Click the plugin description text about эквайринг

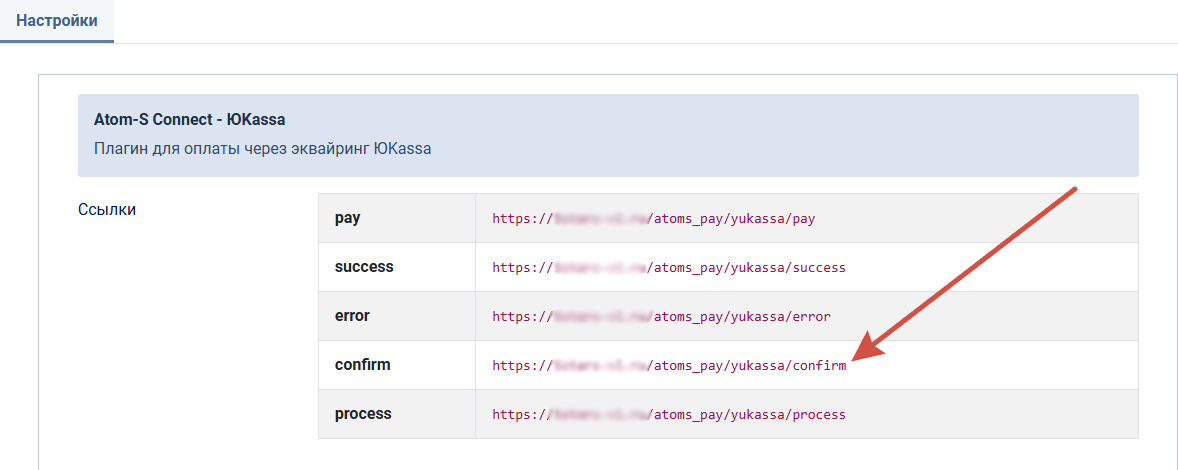click(262, 149)
